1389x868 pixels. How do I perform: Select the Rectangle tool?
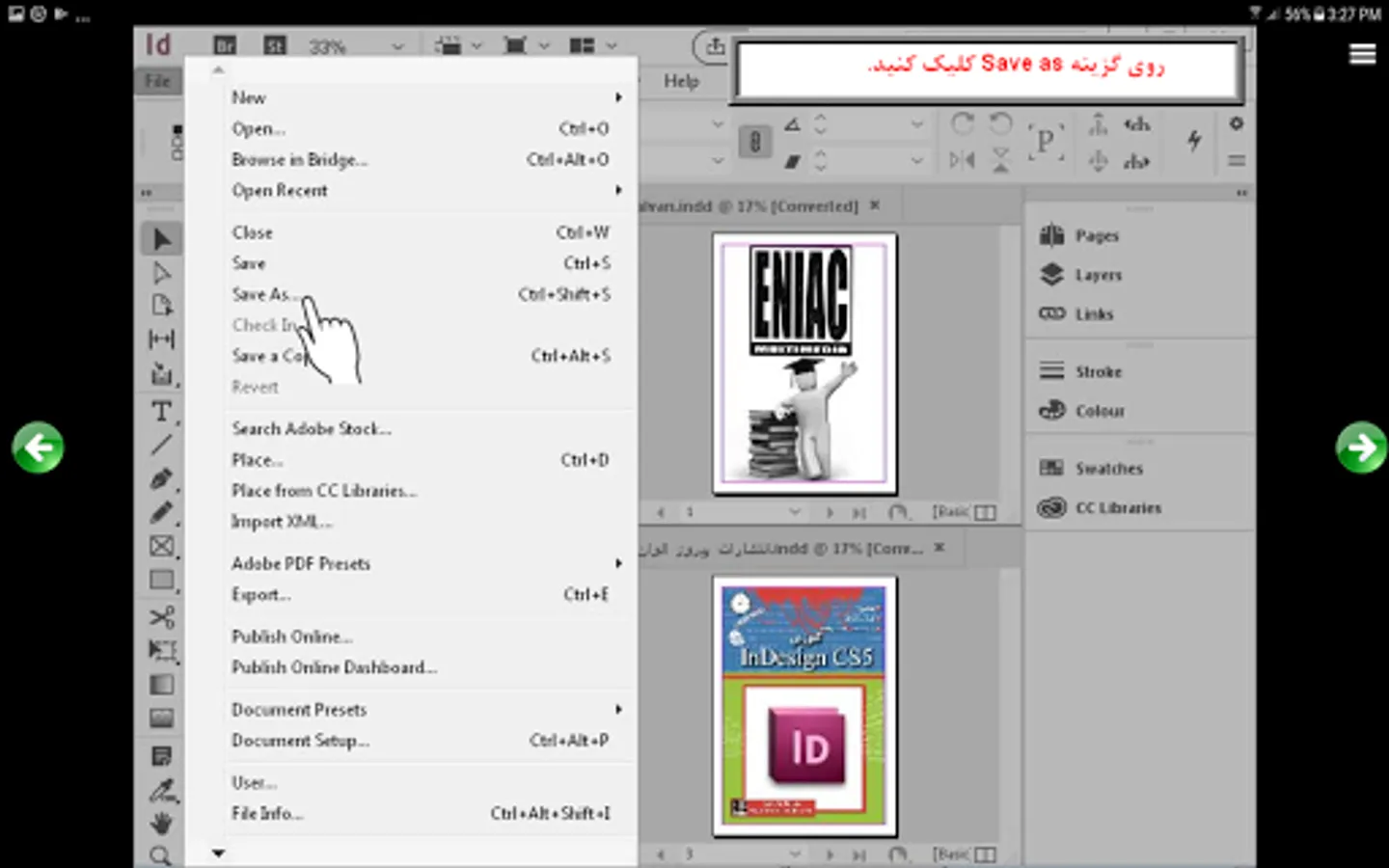point(161,581)
